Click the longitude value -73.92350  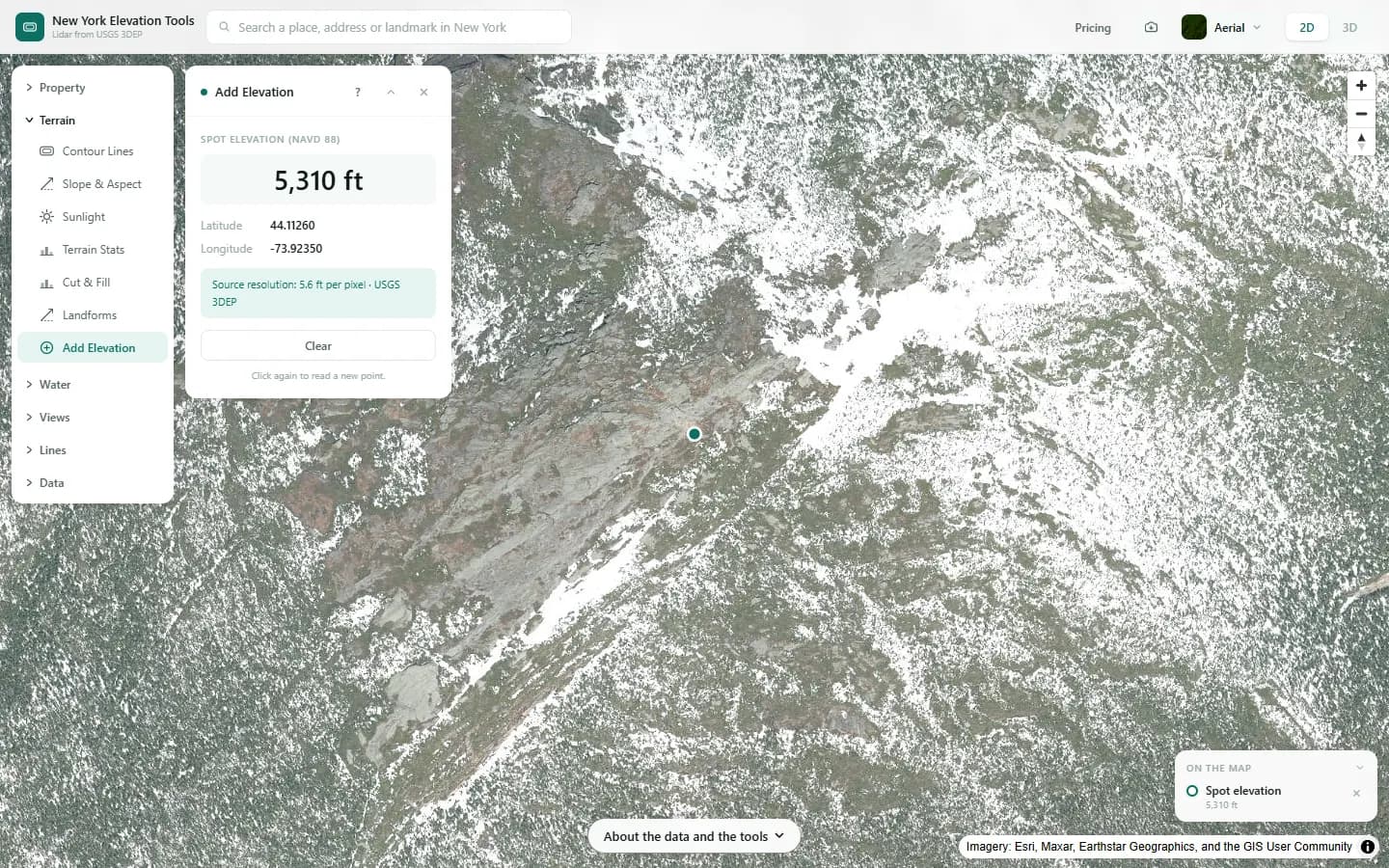tap(296, 249)
